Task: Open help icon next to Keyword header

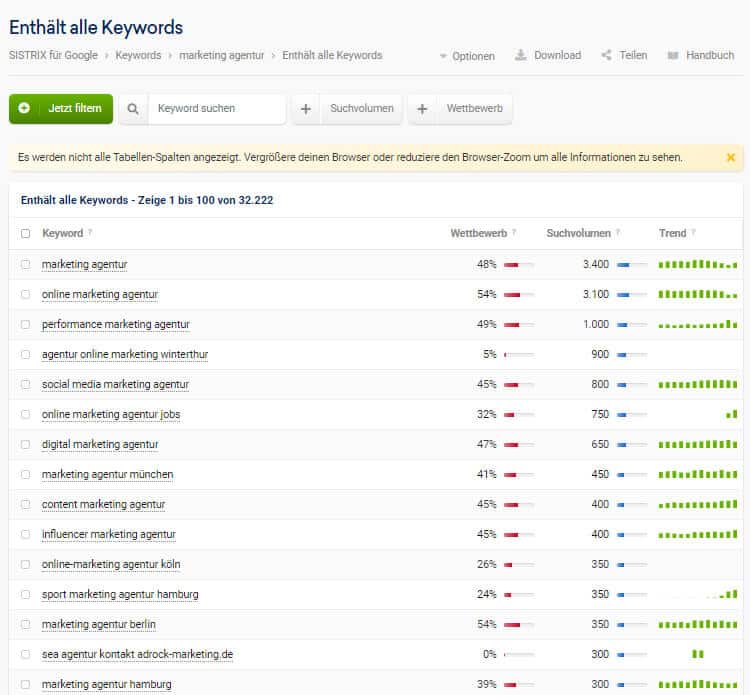Action: [90, 232]
